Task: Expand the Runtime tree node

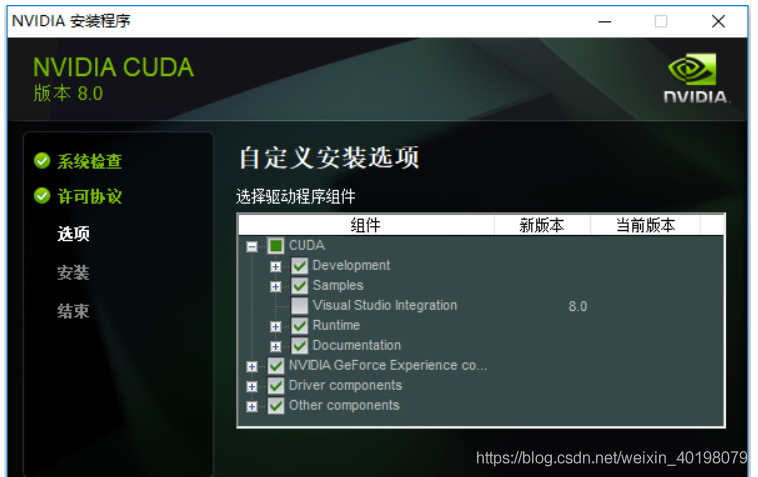Action: 276,327
